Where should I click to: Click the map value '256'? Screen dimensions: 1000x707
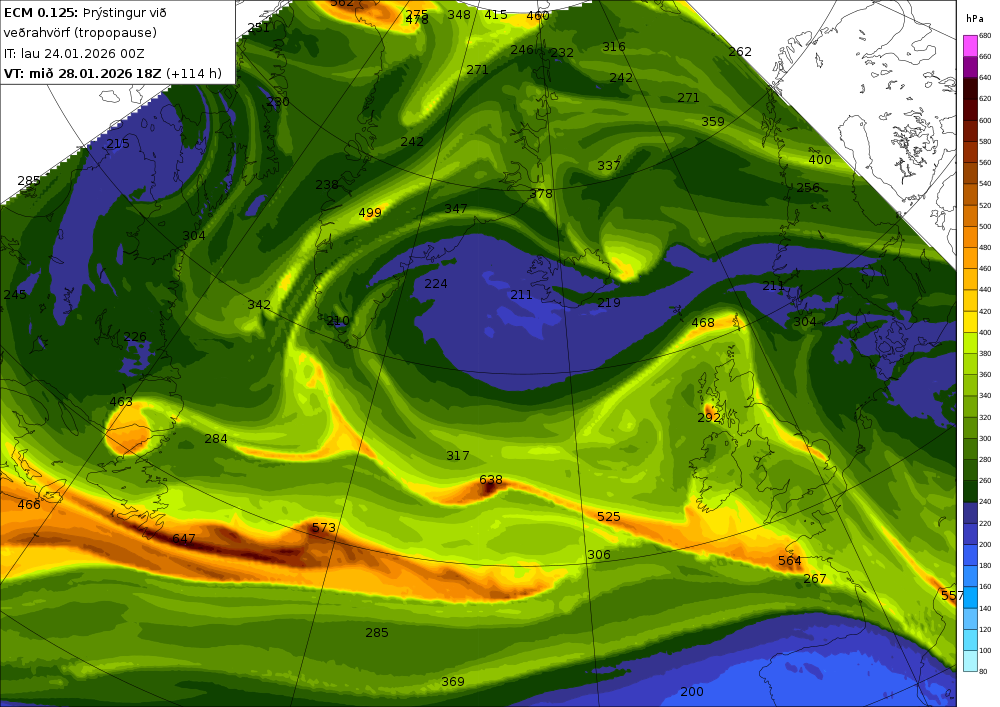(808, 187)
